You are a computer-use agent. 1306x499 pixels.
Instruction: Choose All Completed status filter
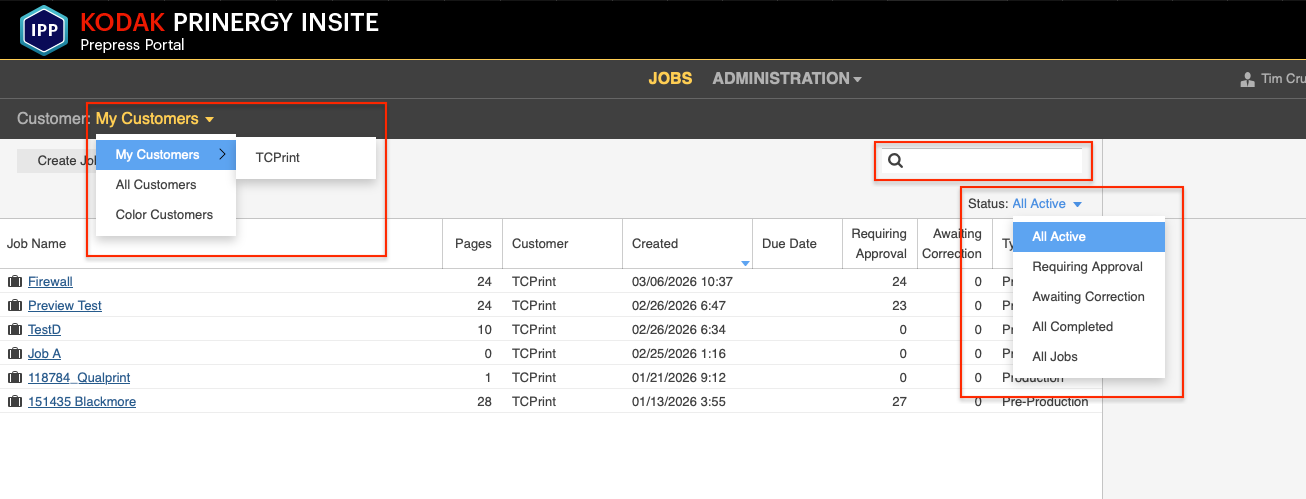click(x=1072, y=327)
